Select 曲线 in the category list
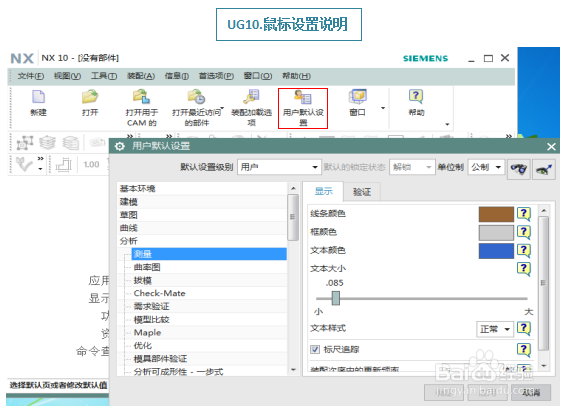Viewport: 567px width, 410px height. (x=202, y=228)
